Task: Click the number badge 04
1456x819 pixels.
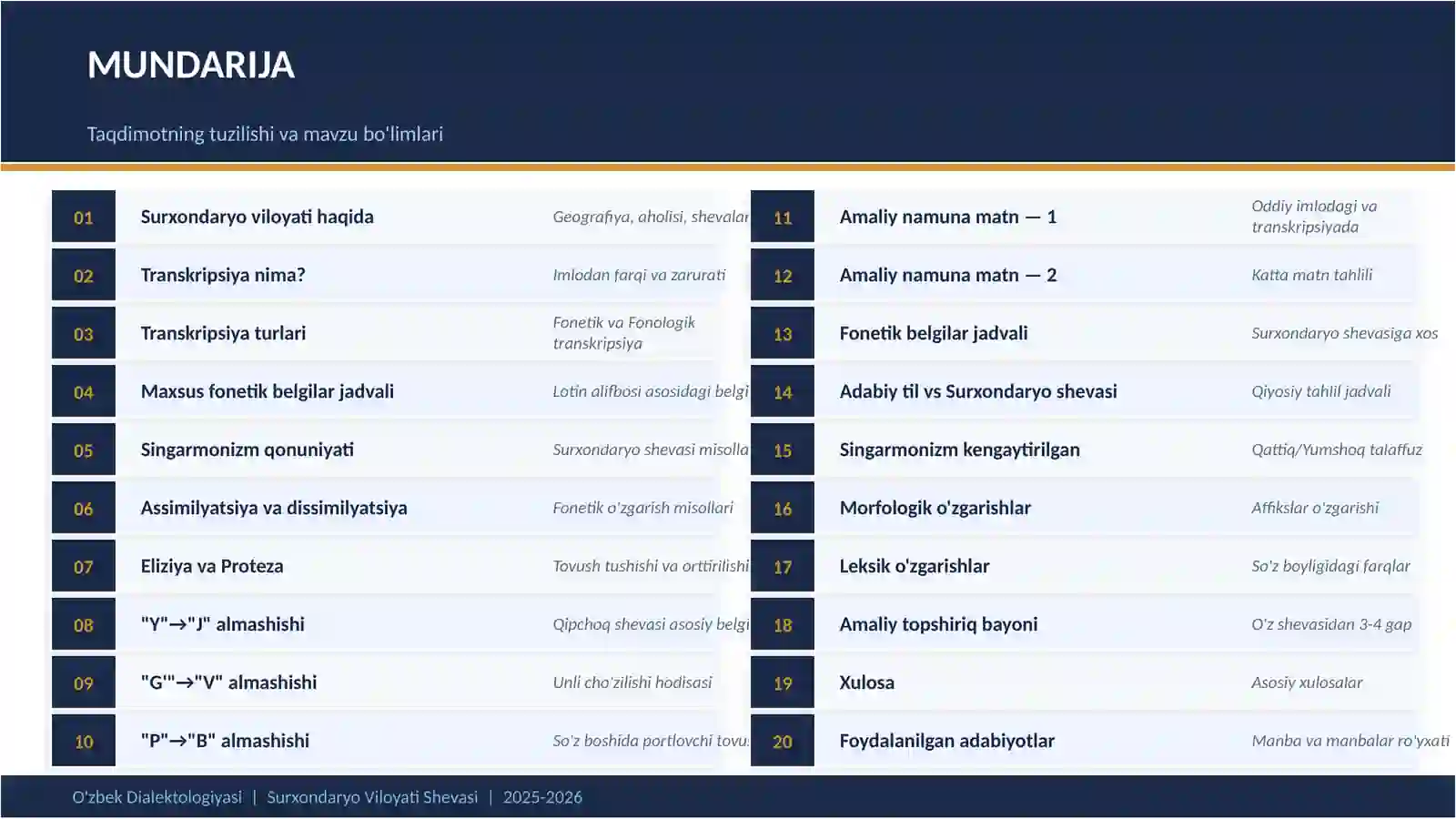Action: click(x=84, y=391)
